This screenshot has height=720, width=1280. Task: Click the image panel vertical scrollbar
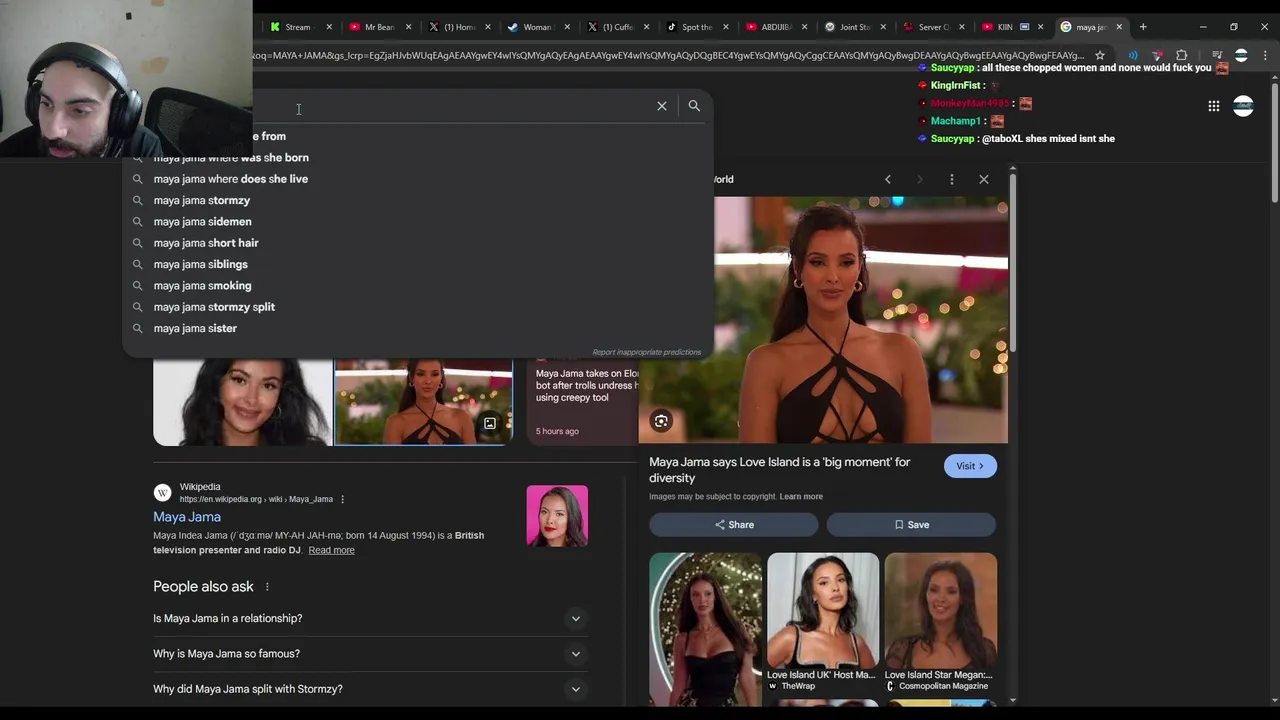coord(1013,265)
